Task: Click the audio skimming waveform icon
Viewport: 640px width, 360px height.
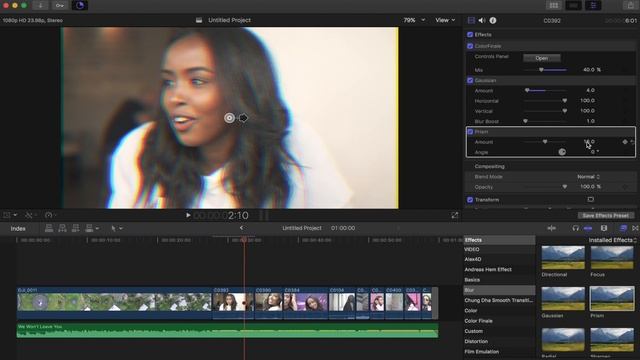Action: tap(551, 228)
